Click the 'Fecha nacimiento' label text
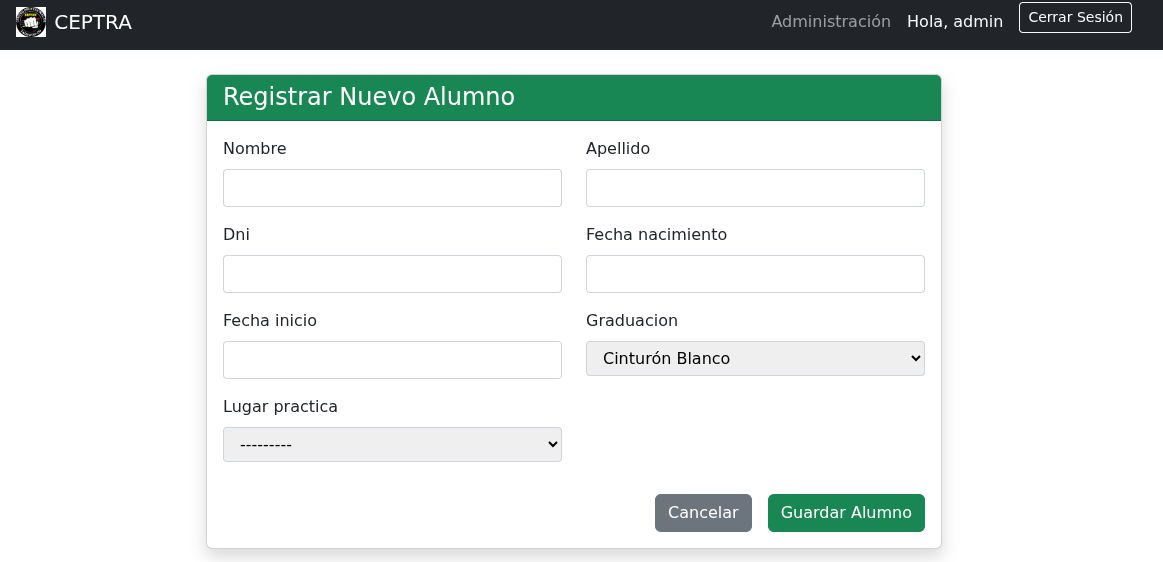The width and height of the screenshot is (1163, 562). pos(656,235)
